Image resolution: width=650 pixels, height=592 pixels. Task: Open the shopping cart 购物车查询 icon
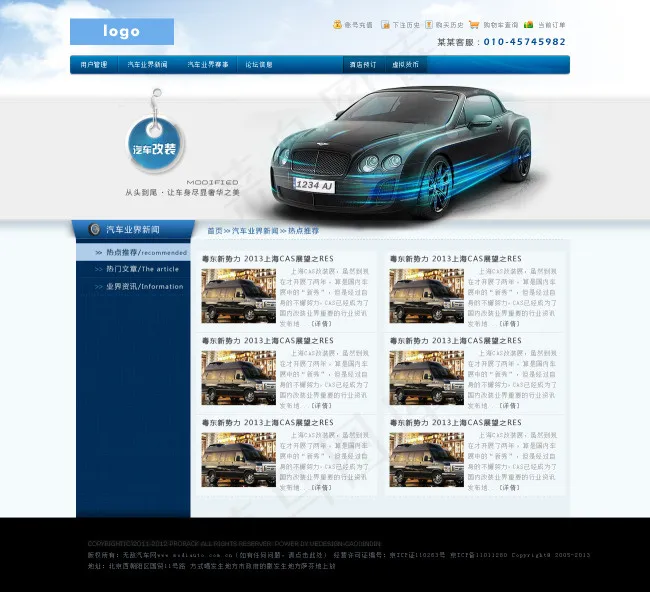474,24
